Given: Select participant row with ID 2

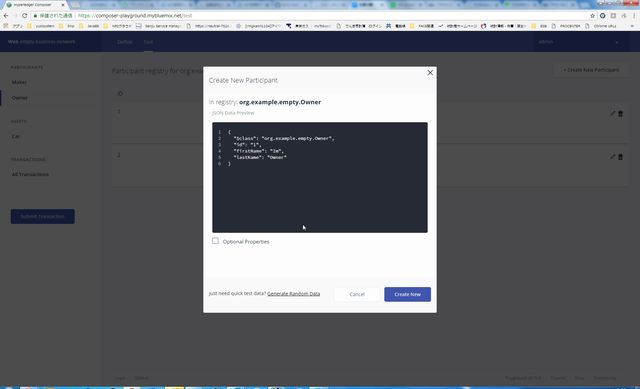Looking at the screenshot, I should [369, 166].
